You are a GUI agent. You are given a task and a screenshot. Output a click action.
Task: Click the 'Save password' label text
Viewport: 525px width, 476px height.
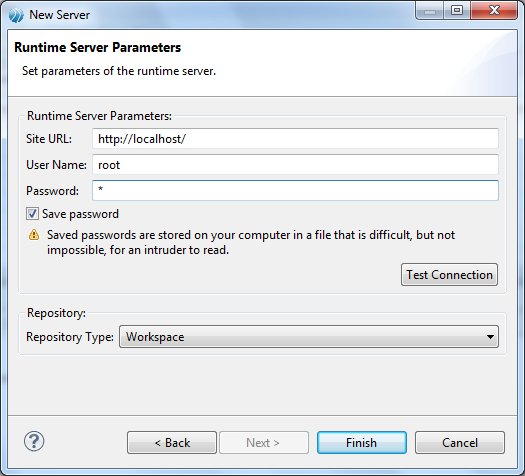coord(80,214)
